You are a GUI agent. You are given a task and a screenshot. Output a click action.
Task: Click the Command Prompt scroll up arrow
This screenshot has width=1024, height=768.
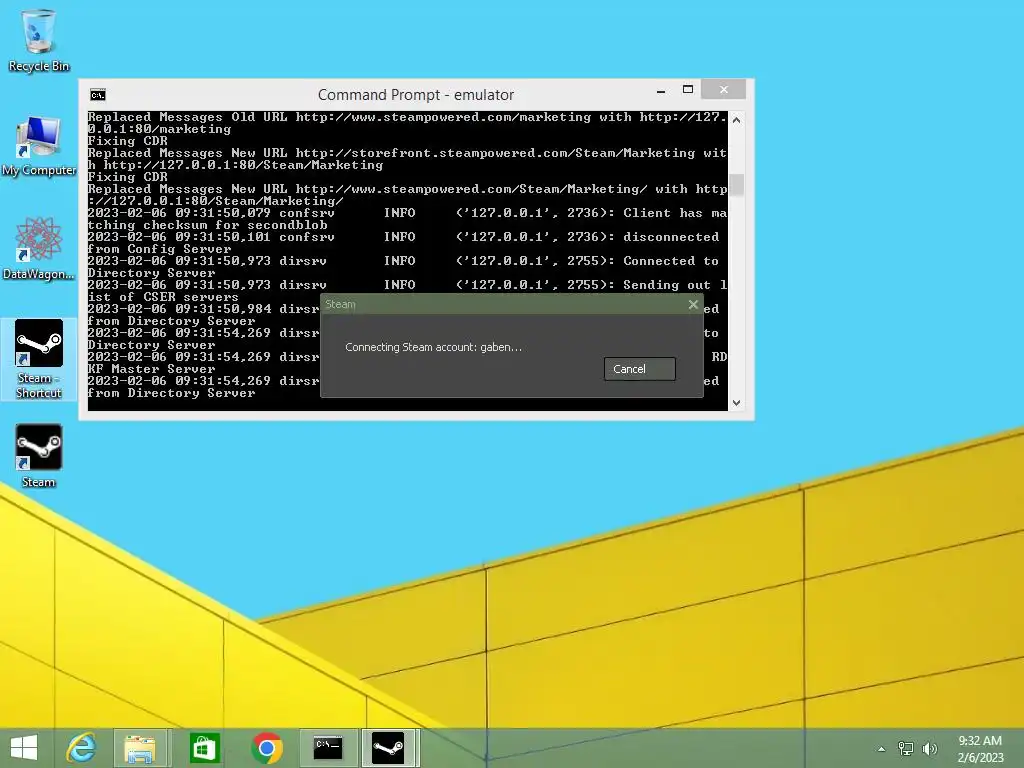tap(737, 120)
